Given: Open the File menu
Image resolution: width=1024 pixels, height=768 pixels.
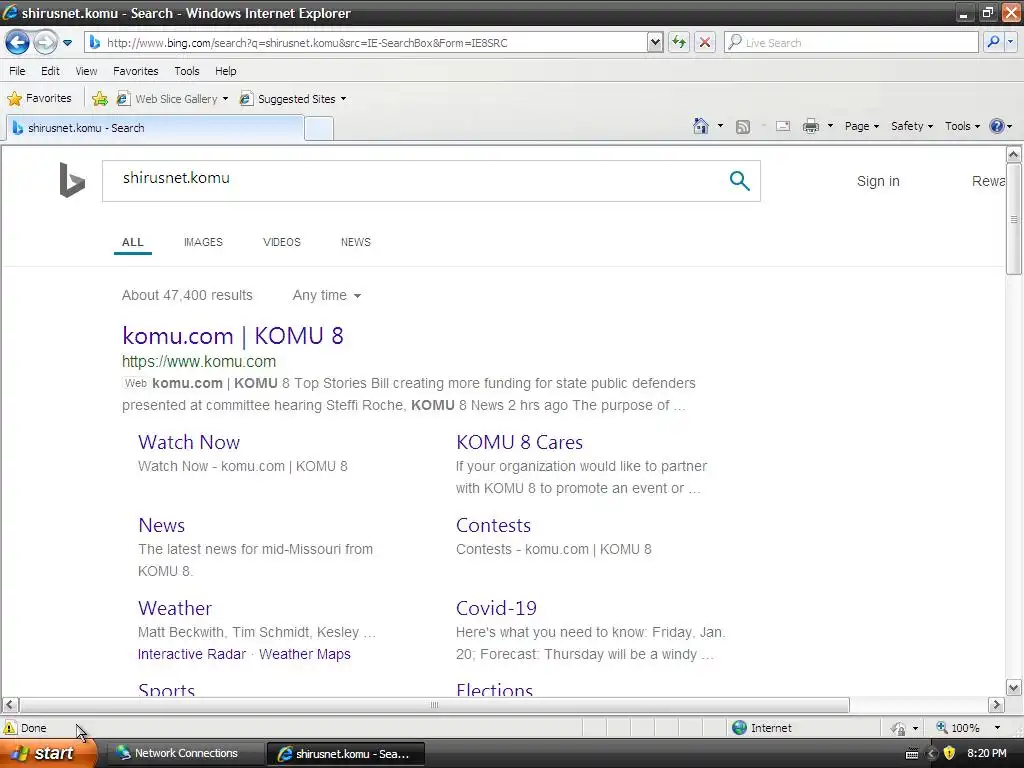Looking at the screenshot, I should [x=17, y=71].
